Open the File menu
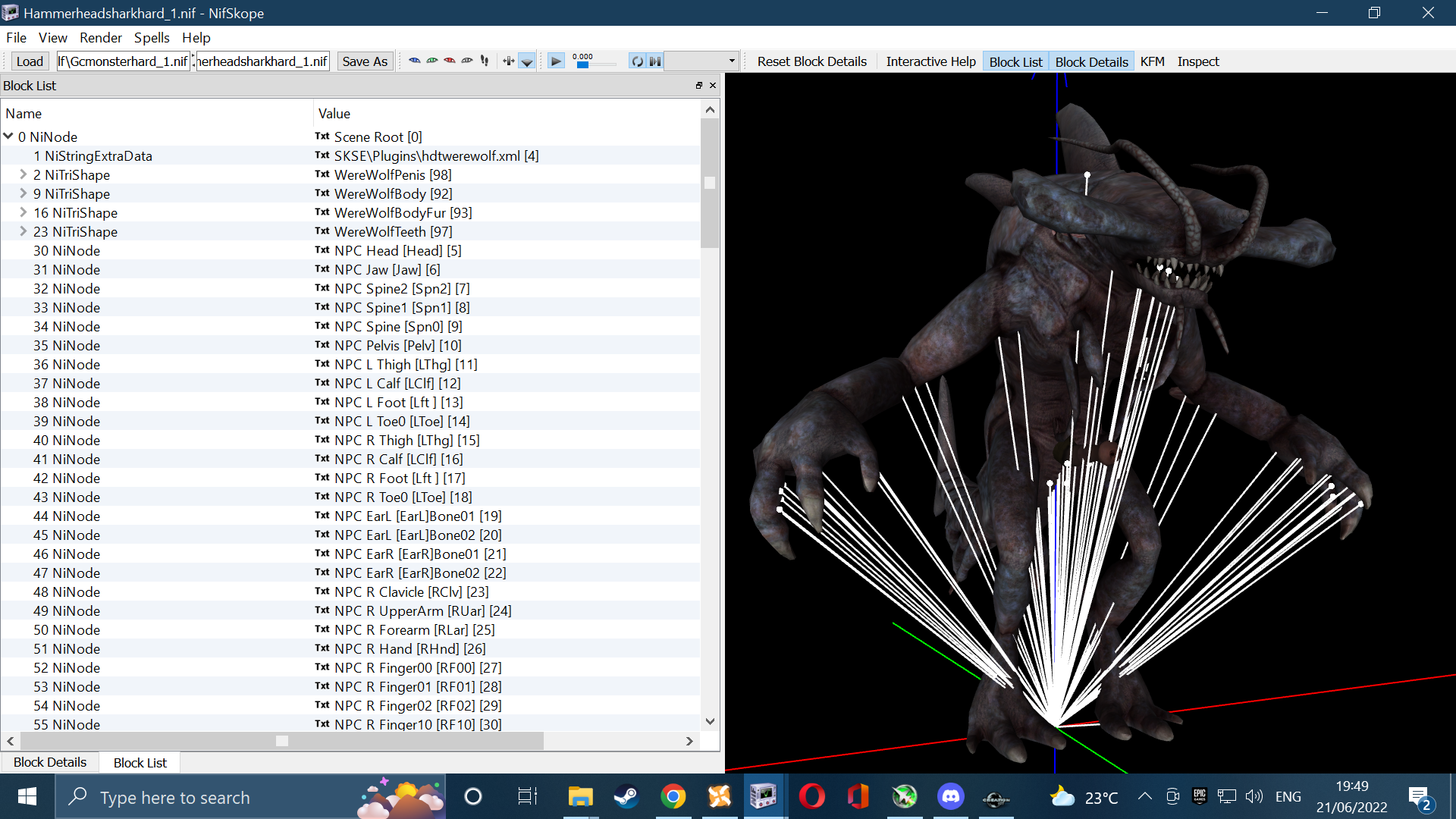 [x=16, y=37]
